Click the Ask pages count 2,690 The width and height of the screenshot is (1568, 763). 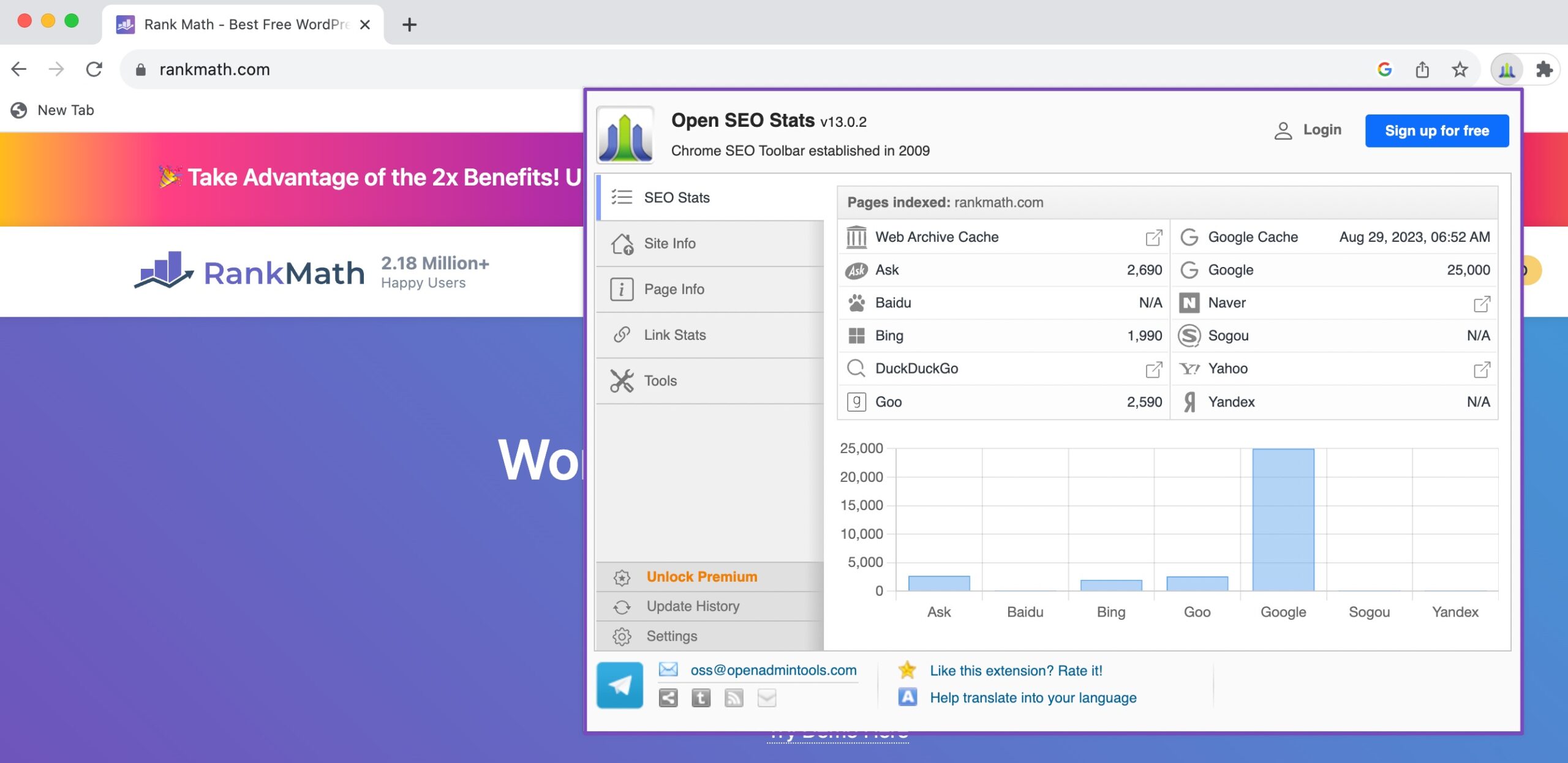click(1144, 270)
